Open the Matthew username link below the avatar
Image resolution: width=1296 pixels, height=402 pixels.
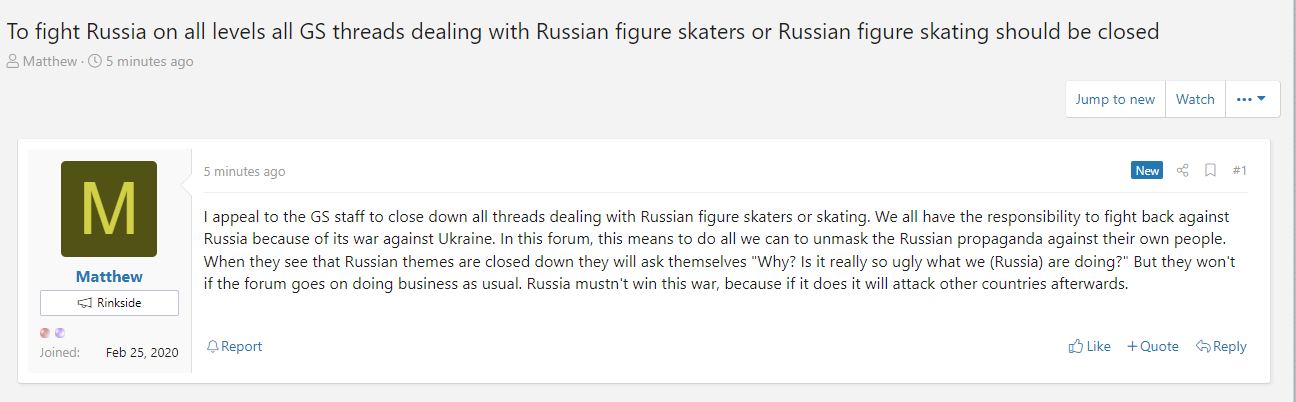click(x=109, y=276)
